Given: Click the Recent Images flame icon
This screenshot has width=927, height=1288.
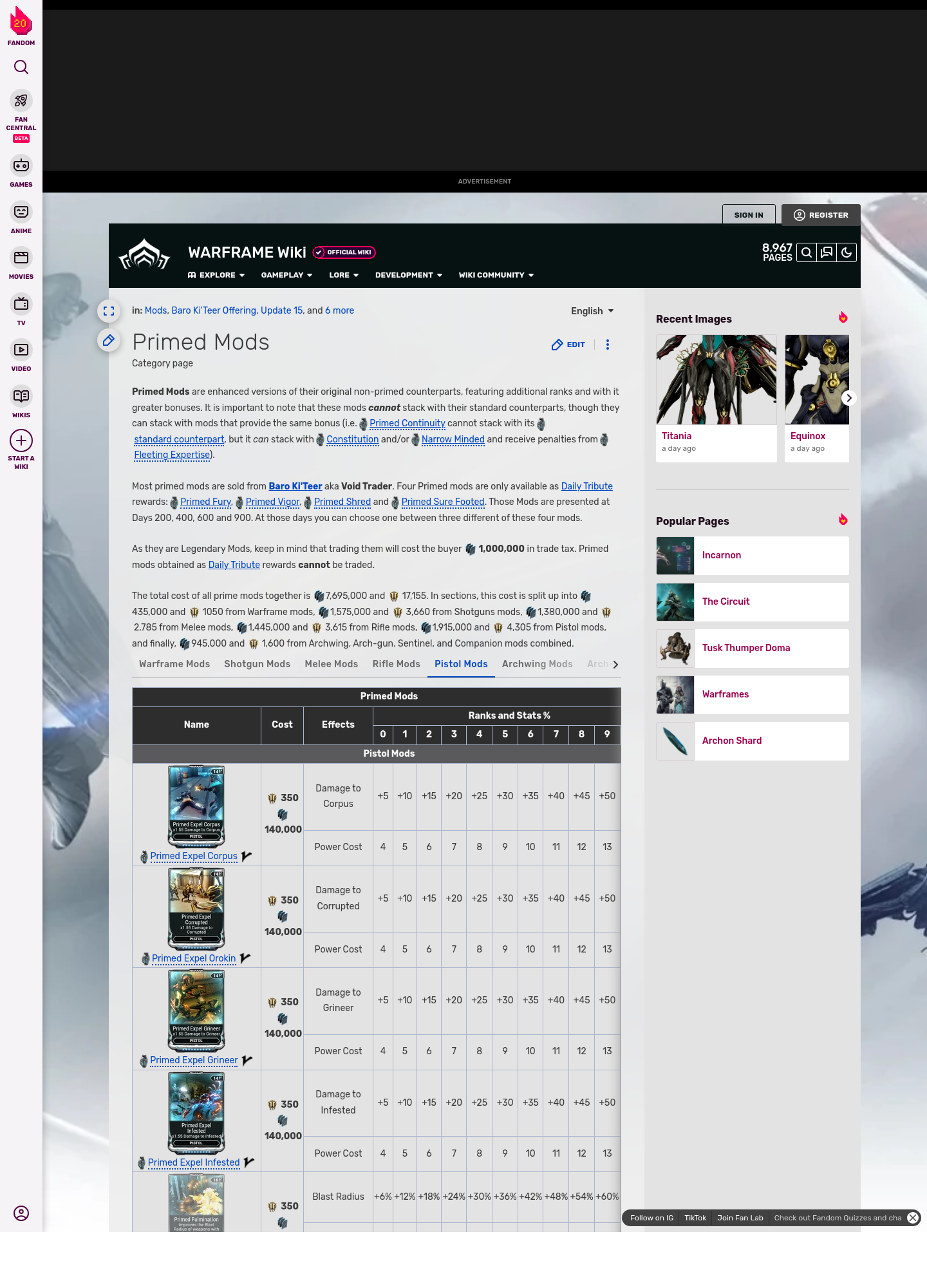Looking at the screenshot, I should pos(843,317).
